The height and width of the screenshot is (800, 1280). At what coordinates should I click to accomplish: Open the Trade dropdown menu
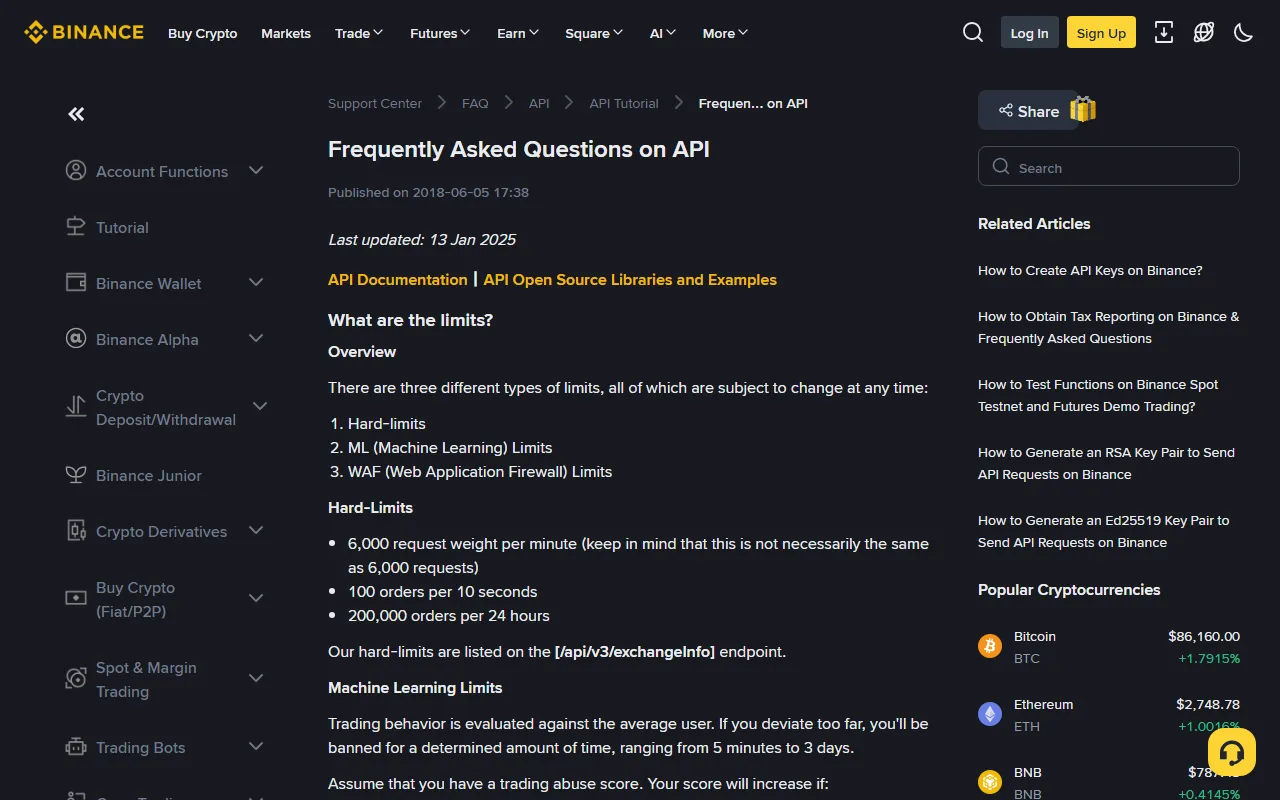click(x=359, y=33)
